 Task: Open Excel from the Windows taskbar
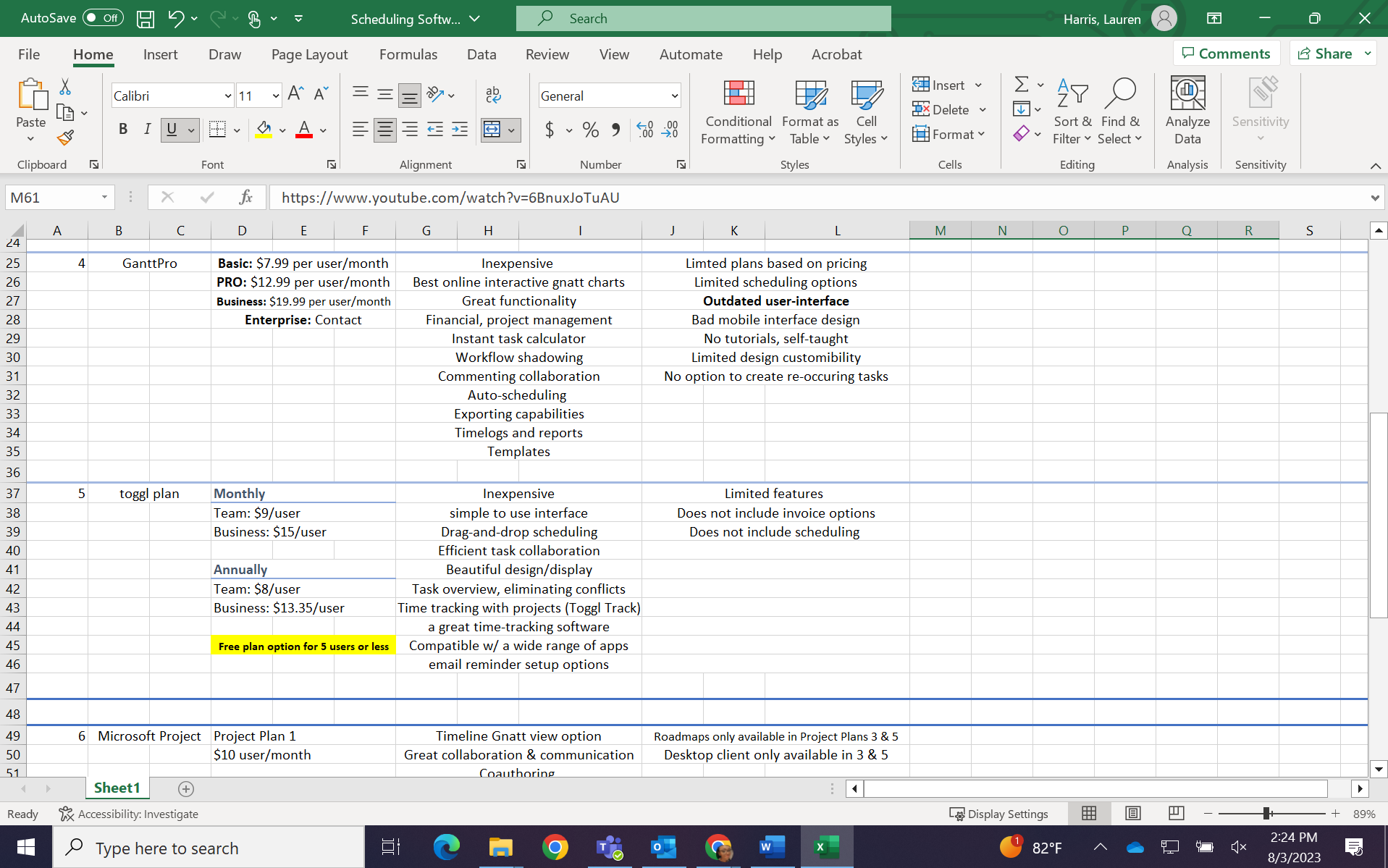[x=826, y=847]
